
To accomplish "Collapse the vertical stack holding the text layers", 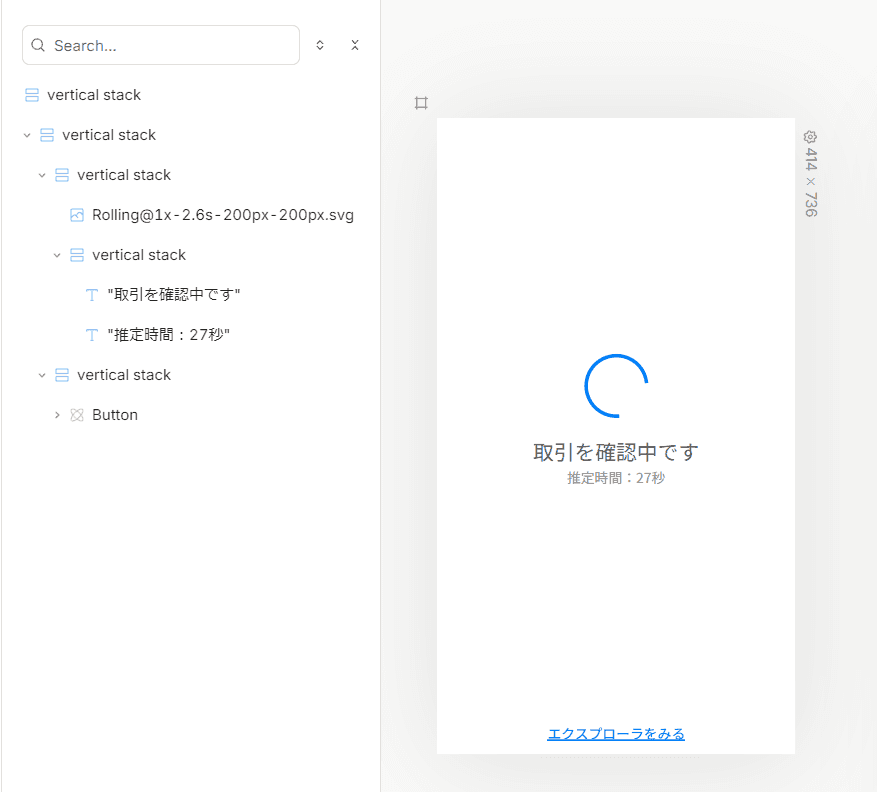I will click(x=57, y=255).
